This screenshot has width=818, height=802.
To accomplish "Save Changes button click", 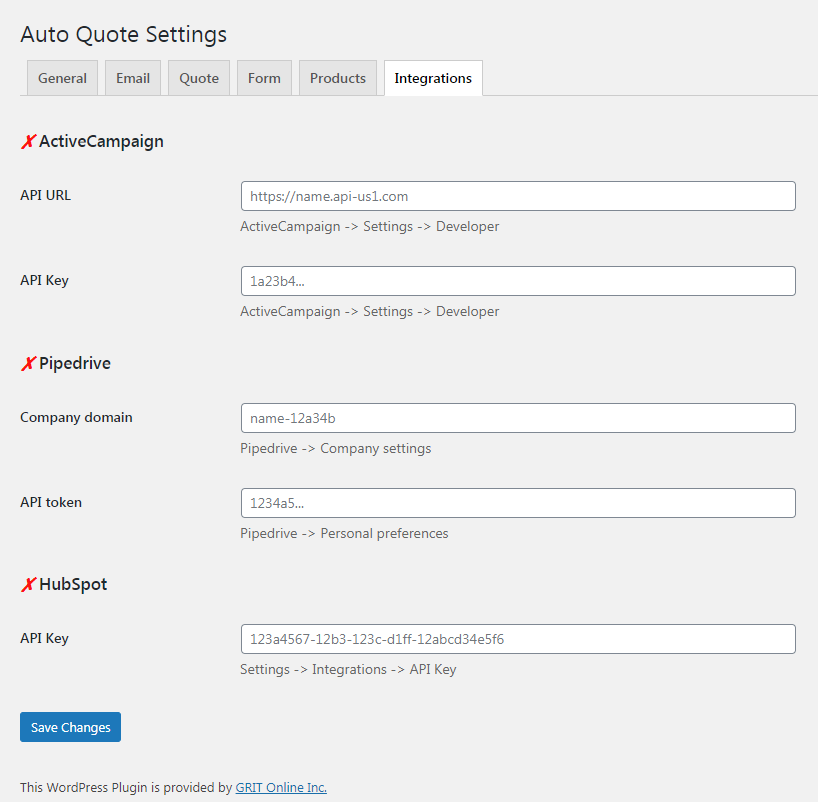I will point(70,727).
